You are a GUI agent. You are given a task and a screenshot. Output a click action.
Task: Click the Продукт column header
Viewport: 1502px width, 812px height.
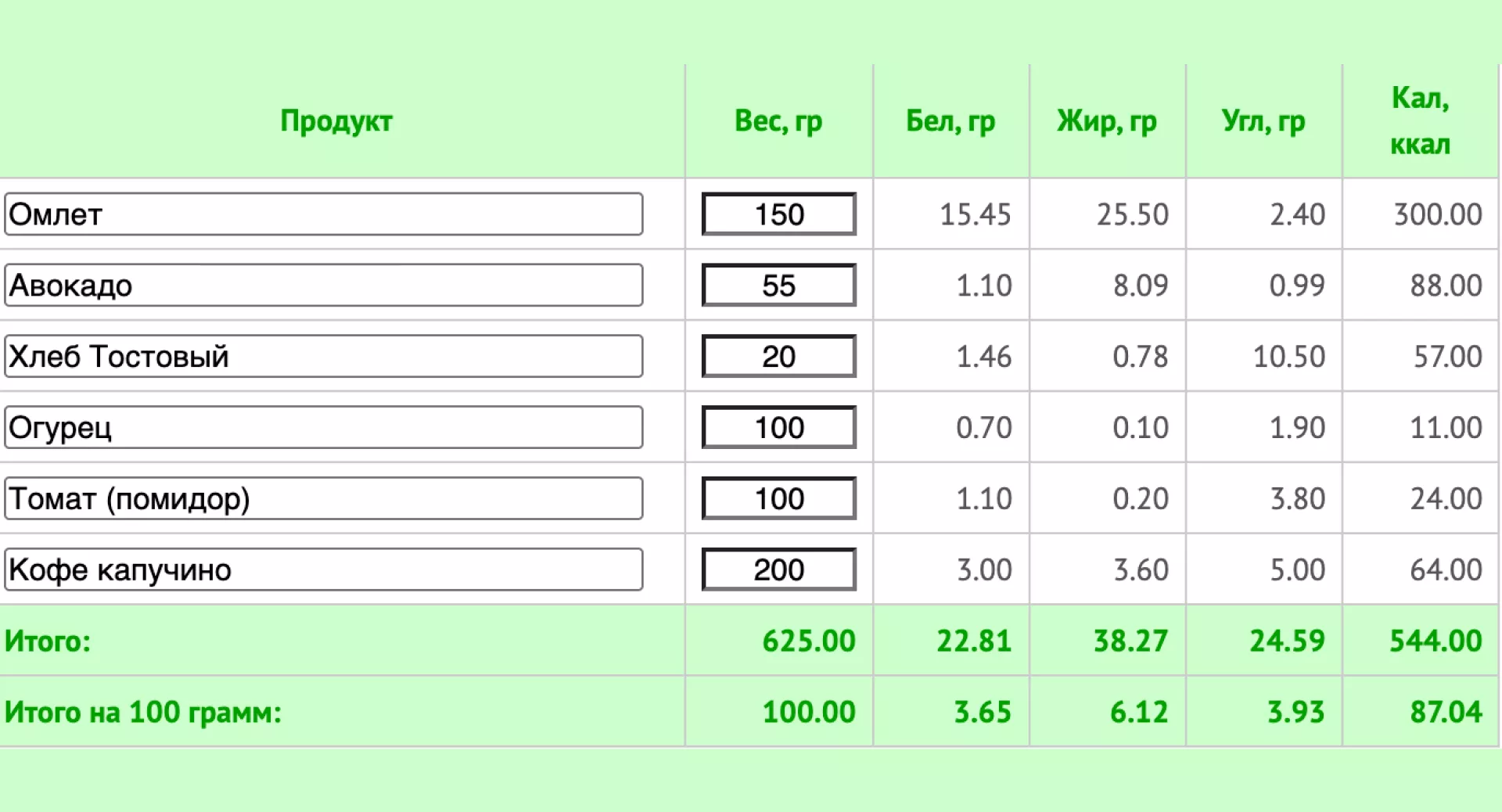coord(336,121)
